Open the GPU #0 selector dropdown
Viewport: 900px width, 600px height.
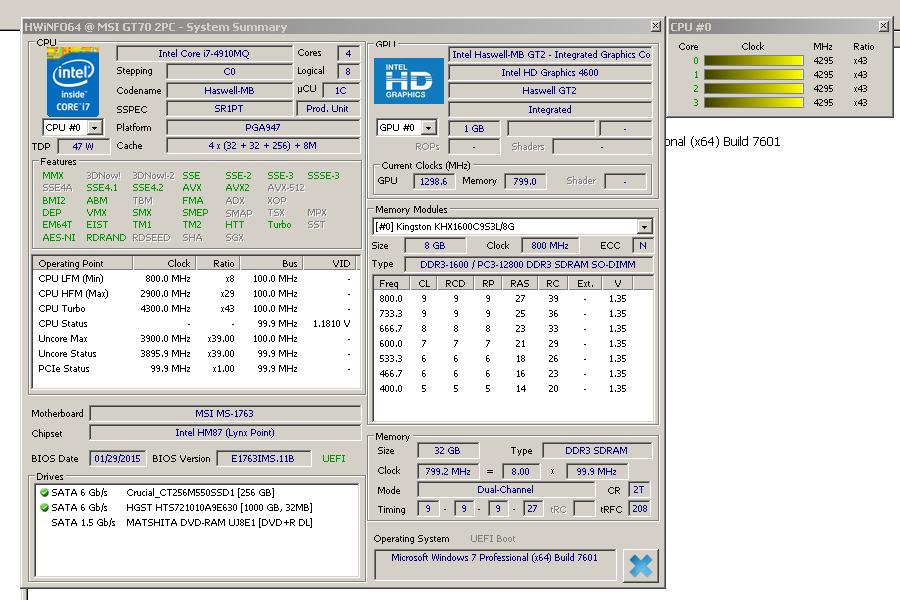(429, 127)
